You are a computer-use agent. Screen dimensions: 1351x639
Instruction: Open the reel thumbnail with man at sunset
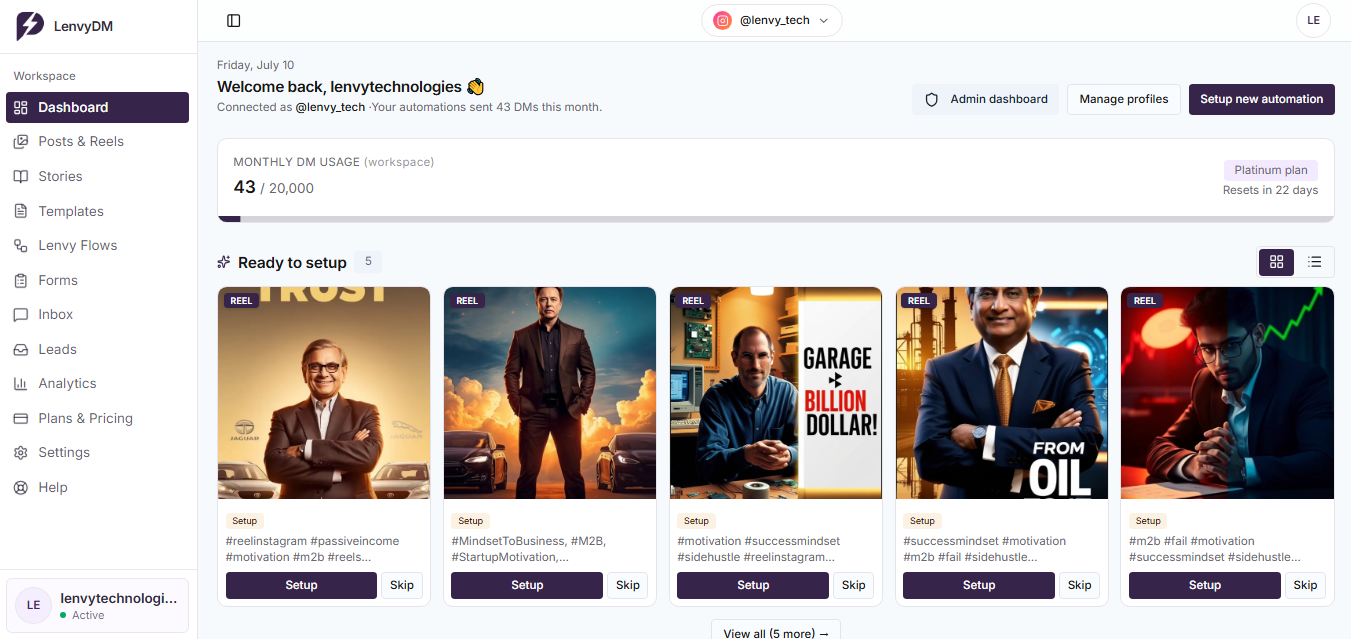coord(550,393)
